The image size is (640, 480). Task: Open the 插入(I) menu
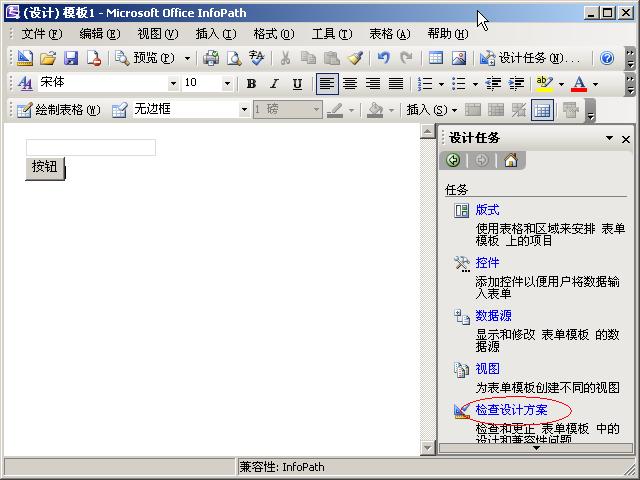(216, 33)
